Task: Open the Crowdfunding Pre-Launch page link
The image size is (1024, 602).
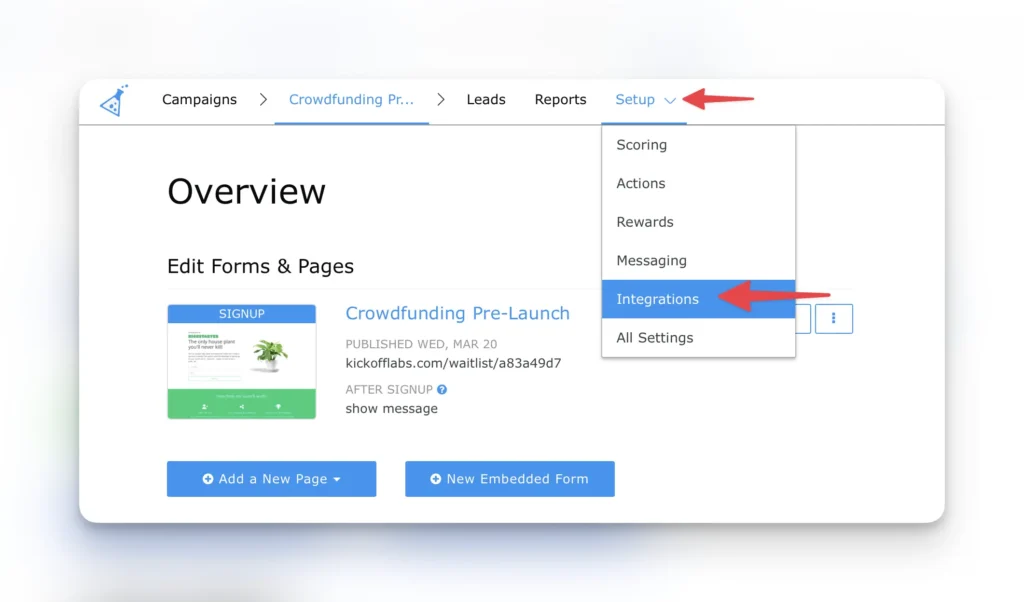Action: tap(457, 313)
